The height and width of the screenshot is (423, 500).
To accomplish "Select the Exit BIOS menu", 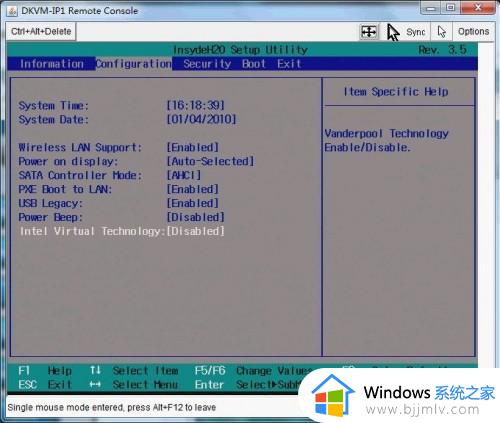I will (289, 64).
